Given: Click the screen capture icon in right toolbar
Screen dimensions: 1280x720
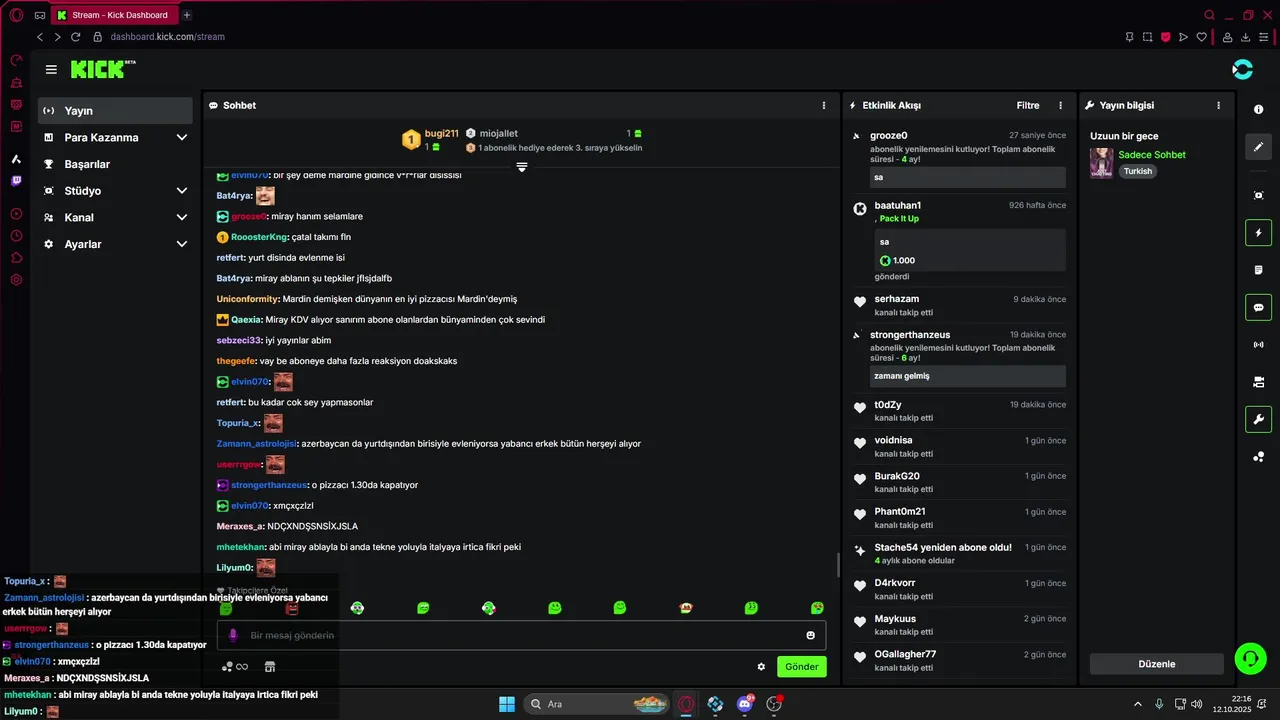Looking at the screenshot, I should [x=1259, y=195].
